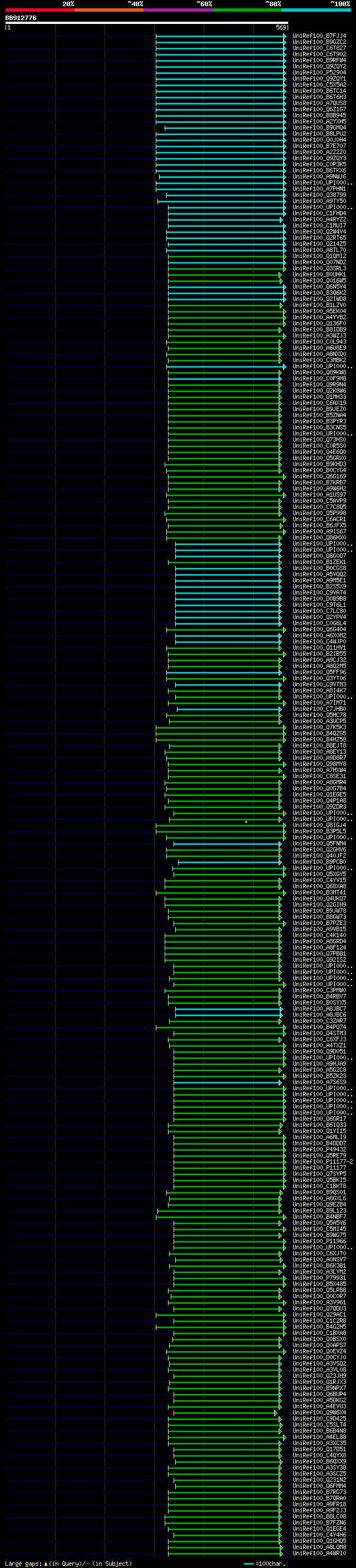Click alignment bar for UniRef100_Q3SRL3
Screen dimensions: 356x1568
(226, 268)
